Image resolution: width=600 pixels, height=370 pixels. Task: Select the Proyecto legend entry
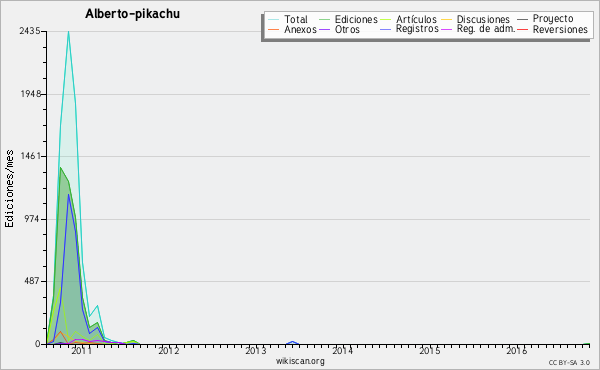(x=553, y=19)
